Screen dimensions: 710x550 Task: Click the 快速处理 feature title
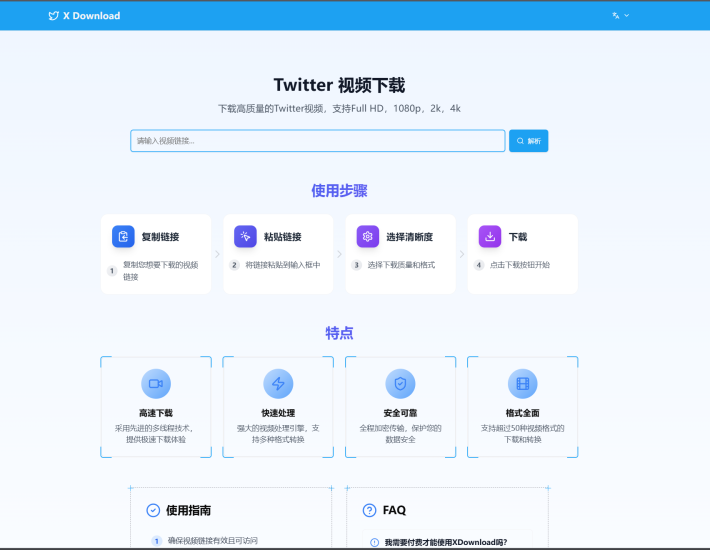[x=278, y=413]
